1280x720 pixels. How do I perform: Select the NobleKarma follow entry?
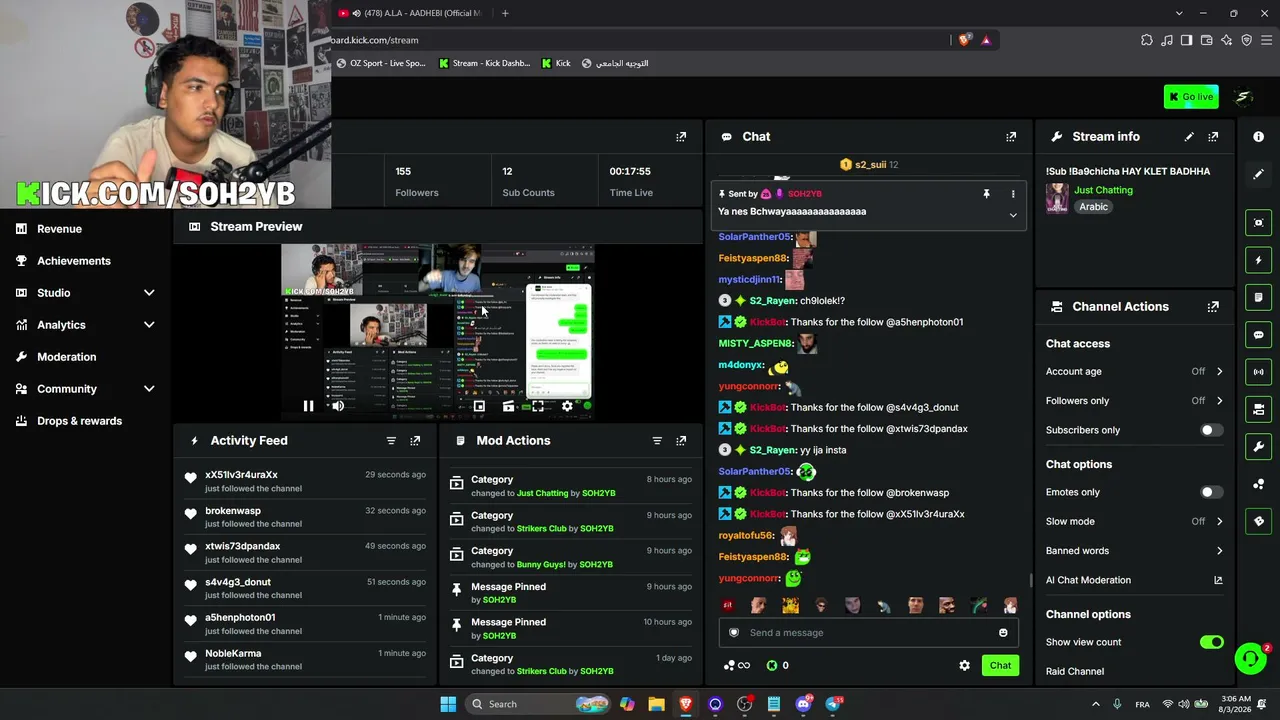[305, 660]
